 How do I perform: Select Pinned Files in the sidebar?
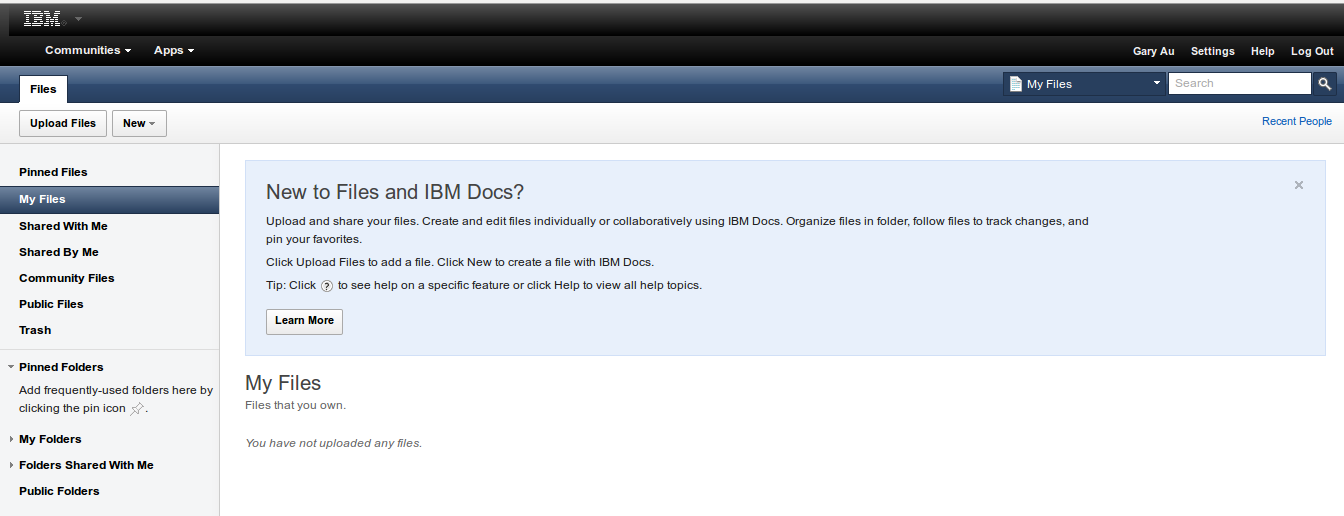[53, 172]
